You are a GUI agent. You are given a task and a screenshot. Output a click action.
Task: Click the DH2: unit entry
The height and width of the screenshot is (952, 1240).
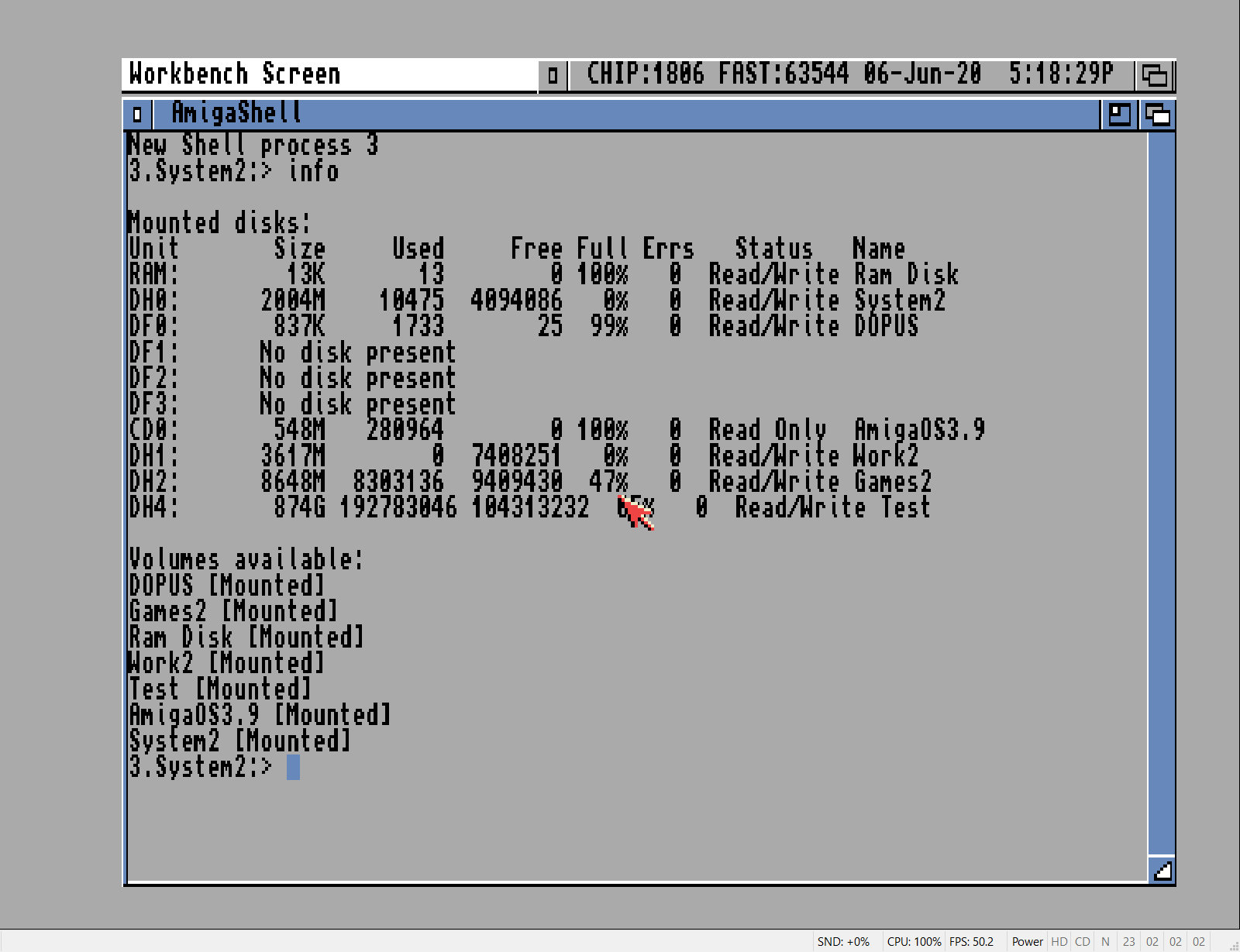coord(154,481)
